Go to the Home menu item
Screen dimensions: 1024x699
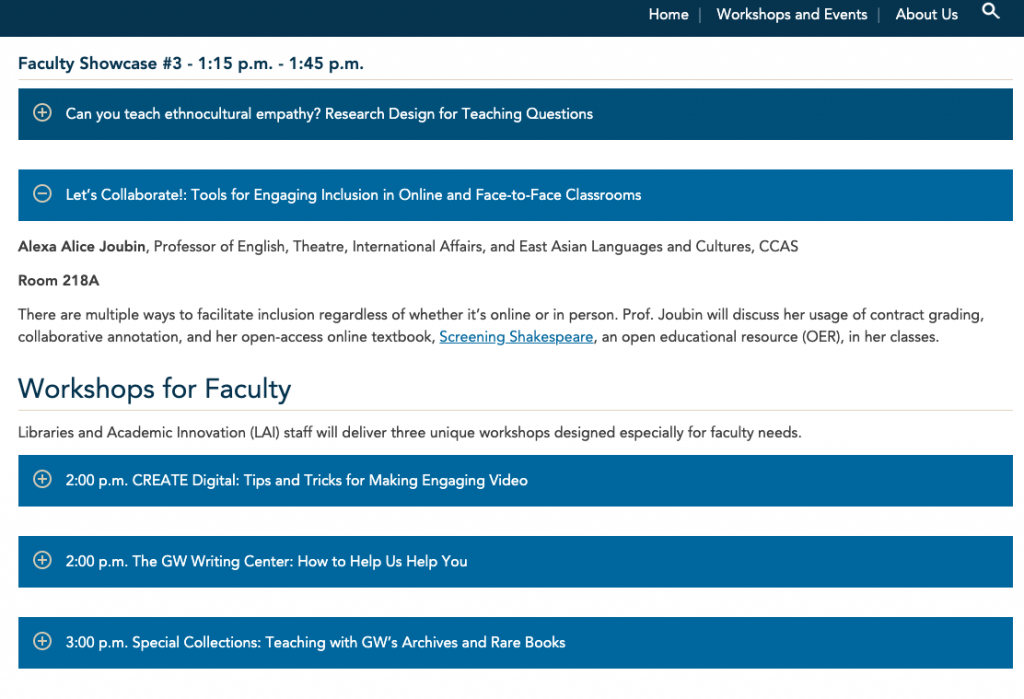(668, 14)
